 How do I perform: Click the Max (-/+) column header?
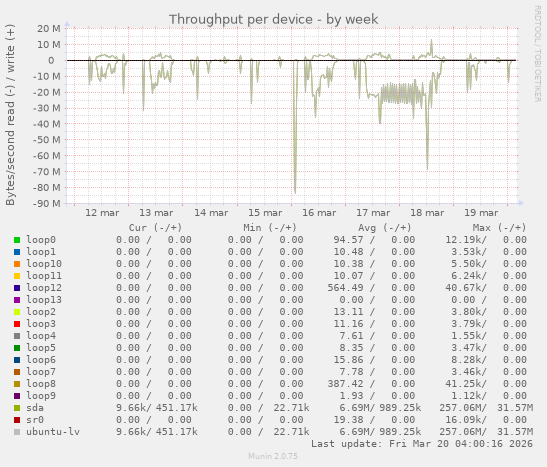499,228
